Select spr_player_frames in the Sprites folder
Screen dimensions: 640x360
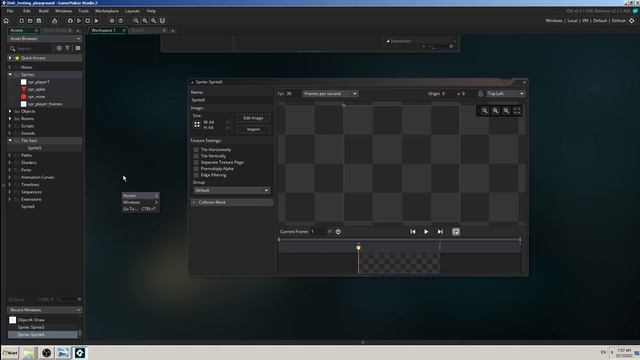[45, 104]
